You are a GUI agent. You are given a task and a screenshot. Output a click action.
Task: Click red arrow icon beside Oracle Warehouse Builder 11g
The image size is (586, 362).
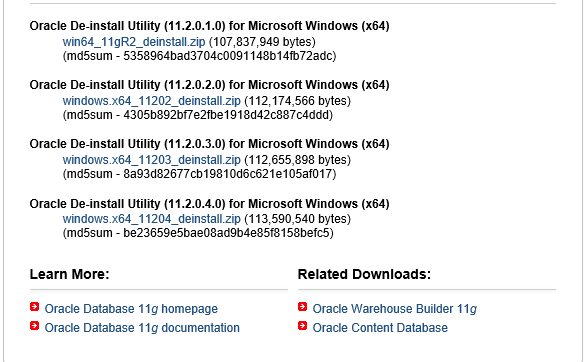pos(302,307)
